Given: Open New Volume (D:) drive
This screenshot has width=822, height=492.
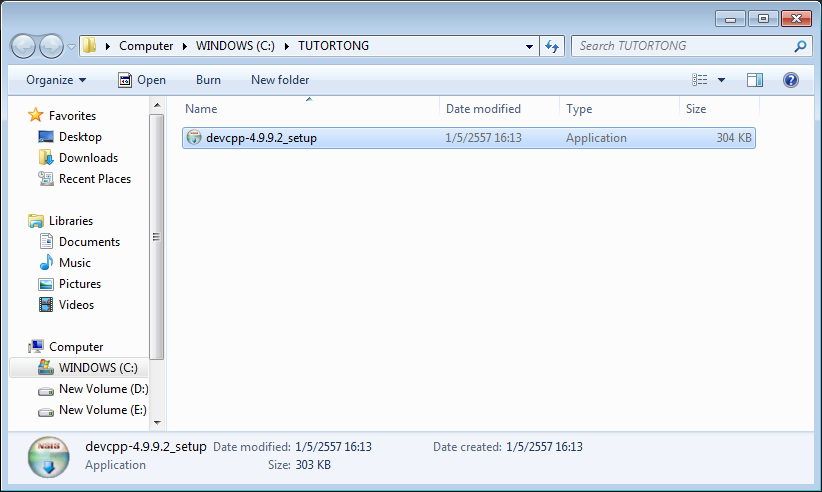Looking at the screenshot, I should [104, 389].
